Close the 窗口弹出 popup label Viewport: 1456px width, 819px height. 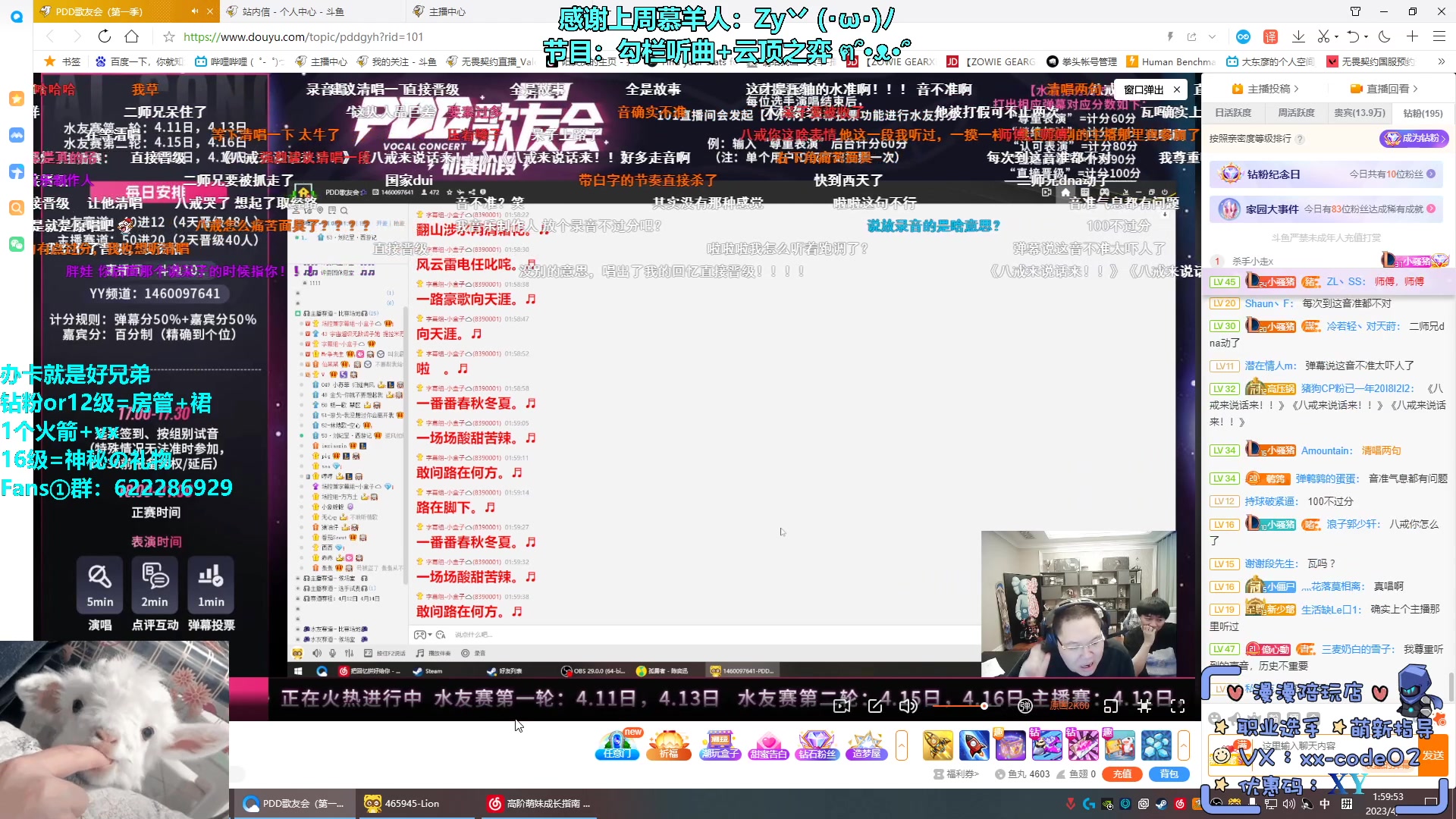coord(1177,89)
